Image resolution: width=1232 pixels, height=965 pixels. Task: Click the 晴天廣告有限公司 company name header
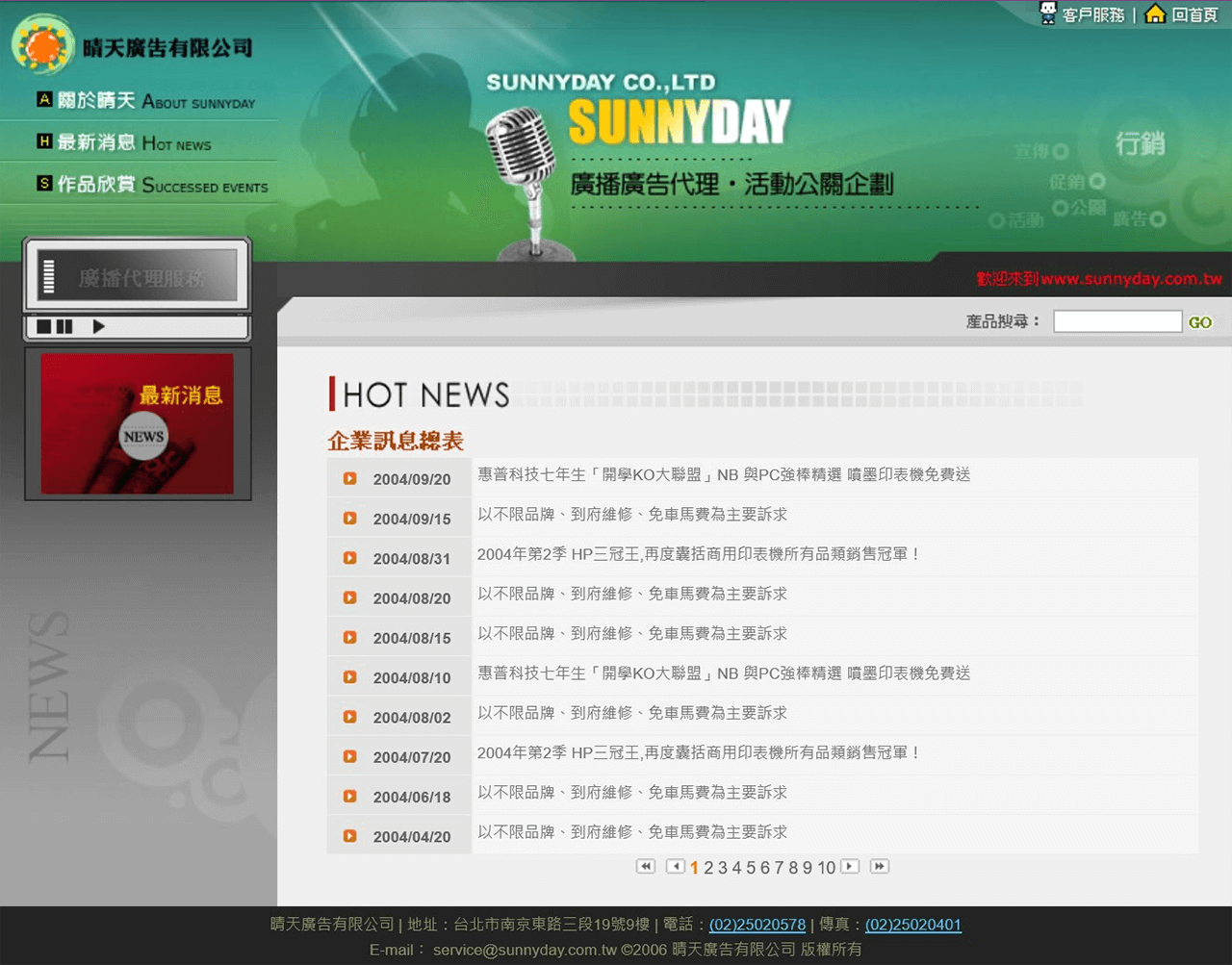tap(167, 47)
